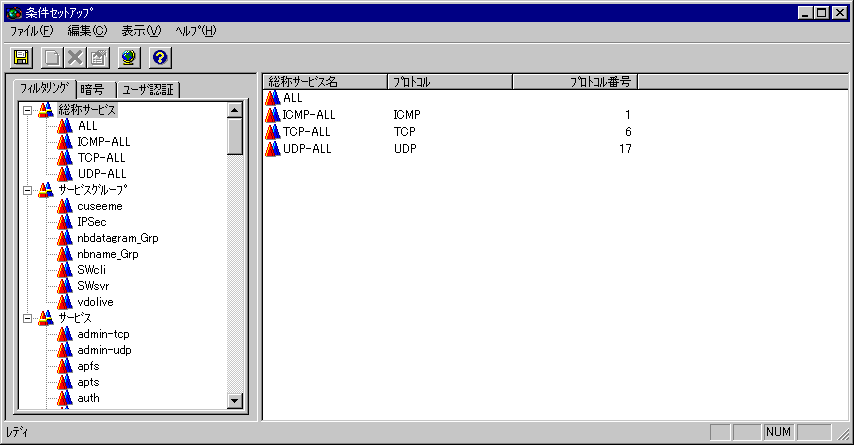This screenshot has width=854, height=445.
Task: Open the 表示(V) menu
Action: [141, 31]
